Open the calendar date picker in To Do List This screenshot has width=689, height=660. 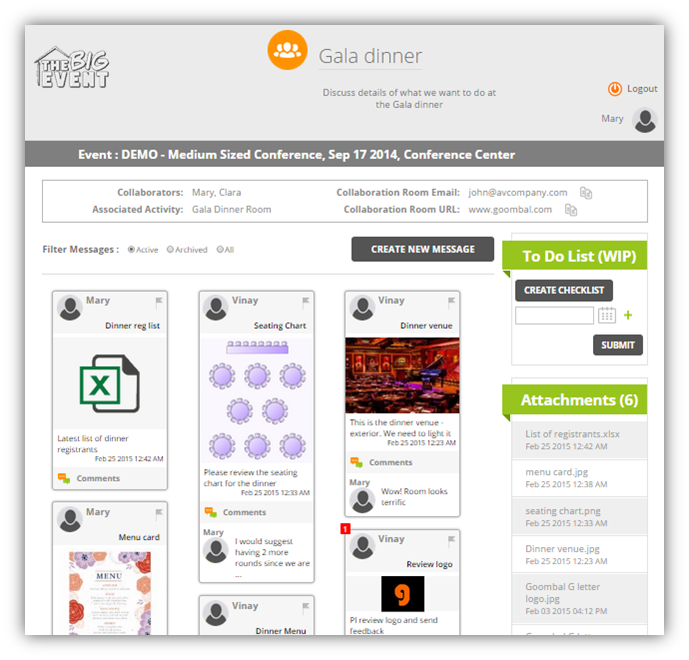[607, 315]
